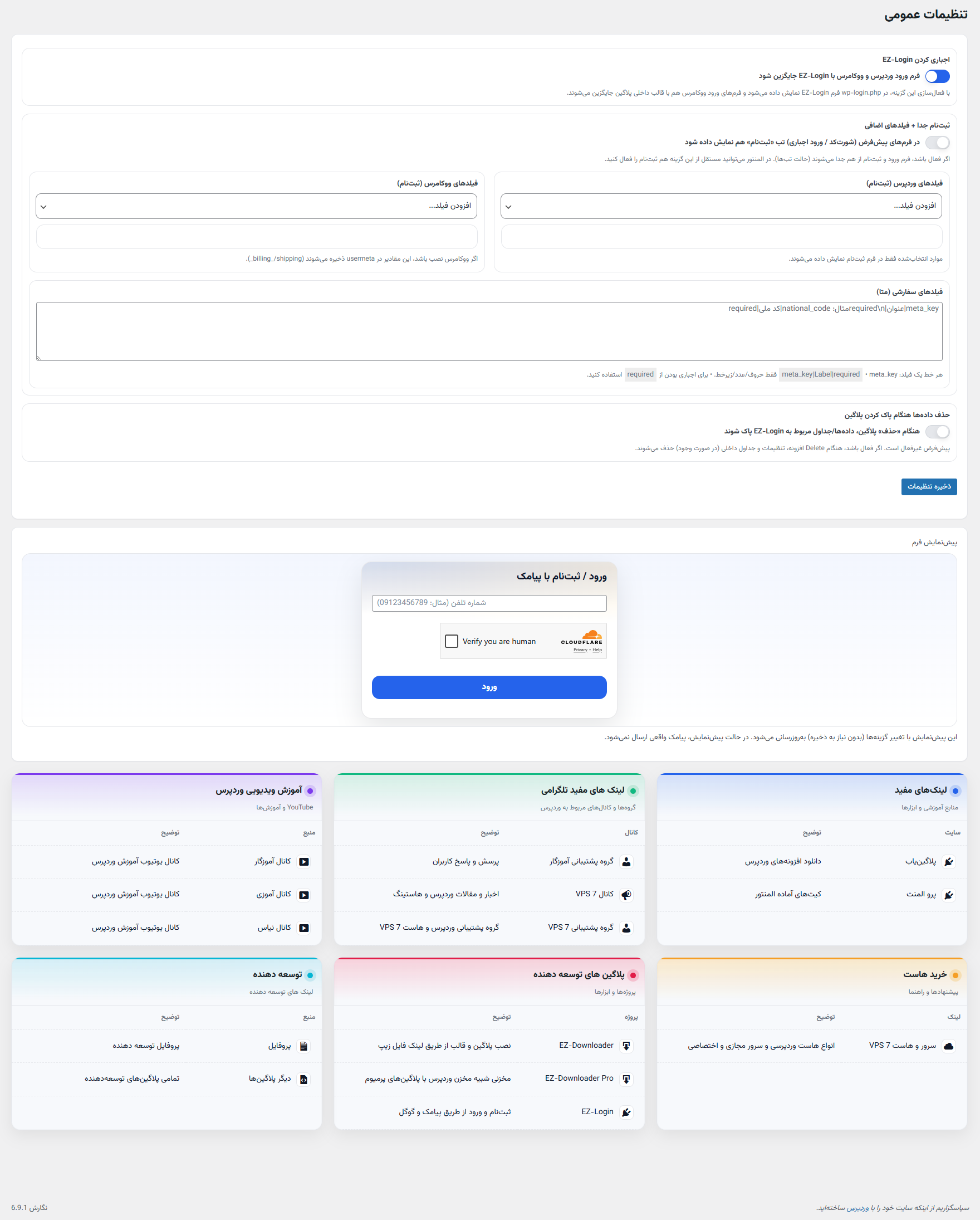The image size is (980, 1220).
Task: Click the نگارش 6.9.1 version text
Action: coord(30,1208)
